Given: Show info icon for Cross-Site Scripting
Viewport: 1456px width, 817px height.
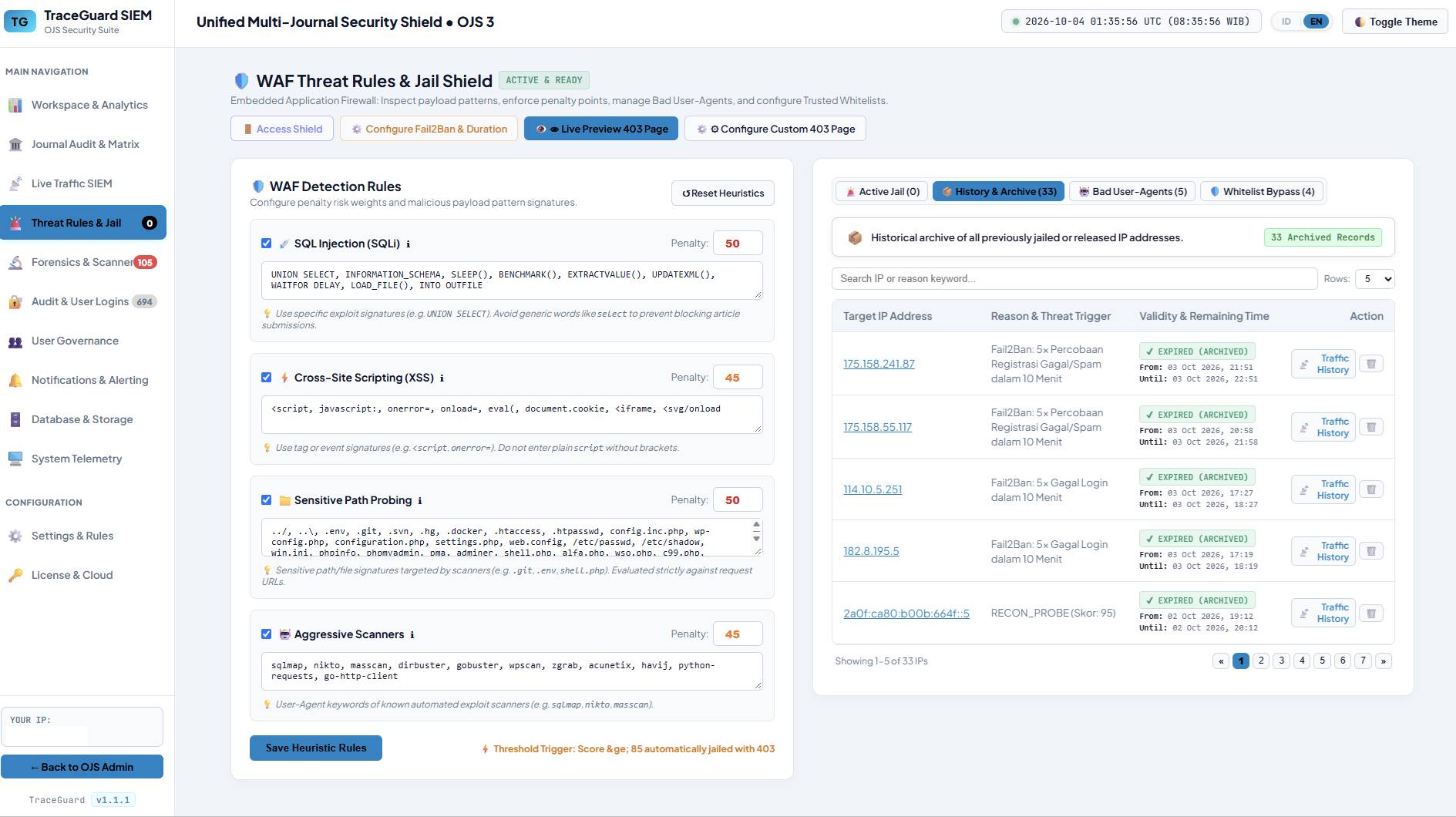Looking at the screenshot, I should (x=442, y=378).
